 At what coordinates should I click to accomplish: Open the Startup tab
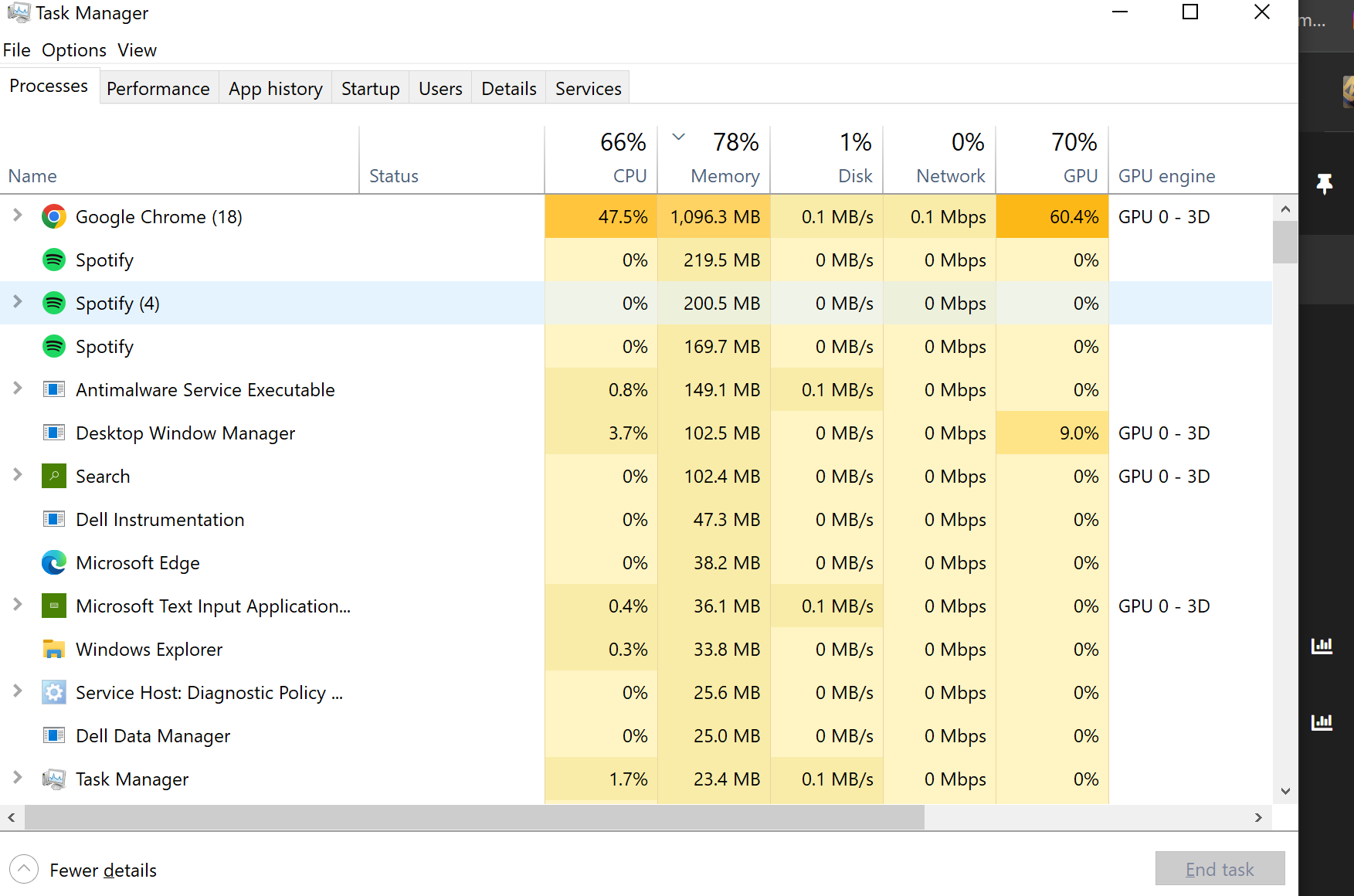(x=371, y=89)
